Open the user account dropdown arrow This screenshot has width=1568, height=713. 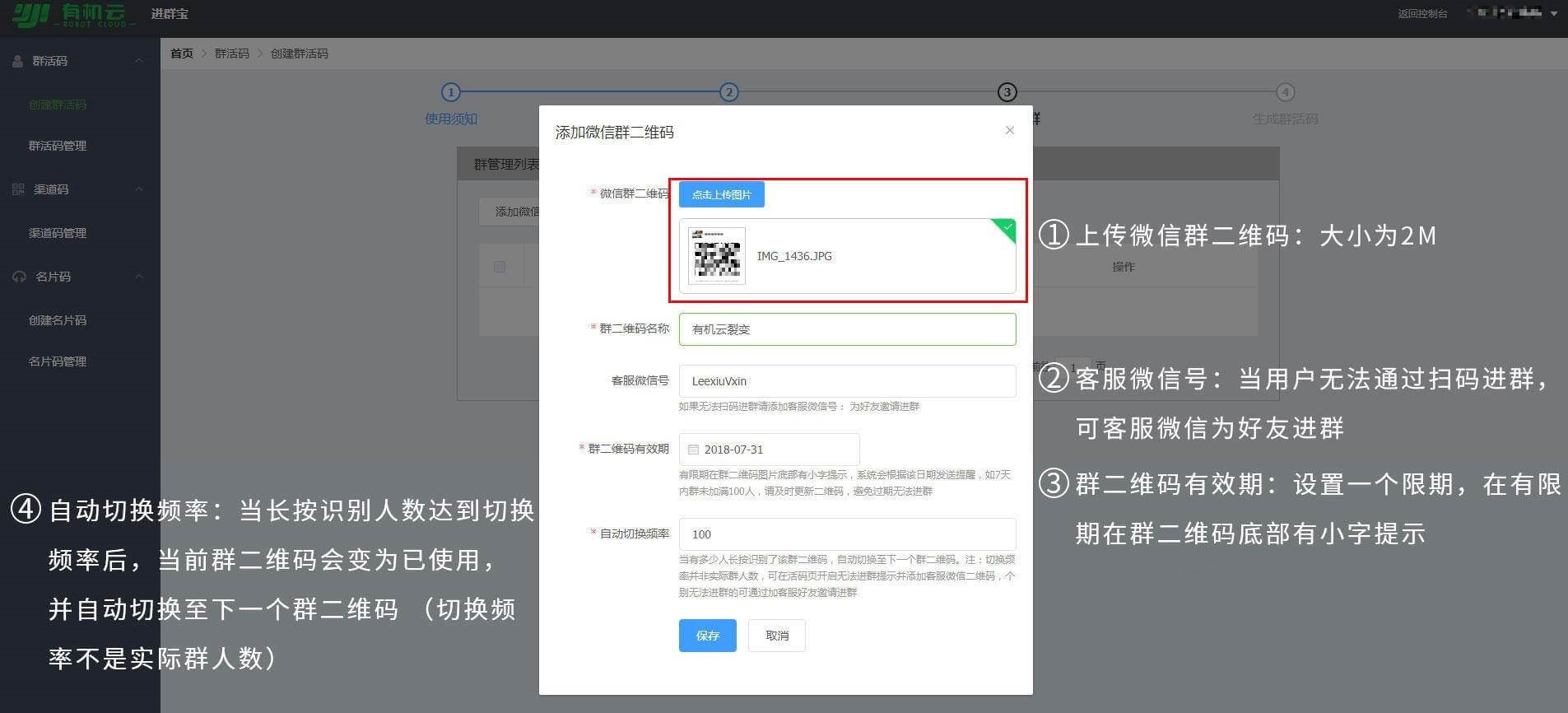tap(1554, 13)
